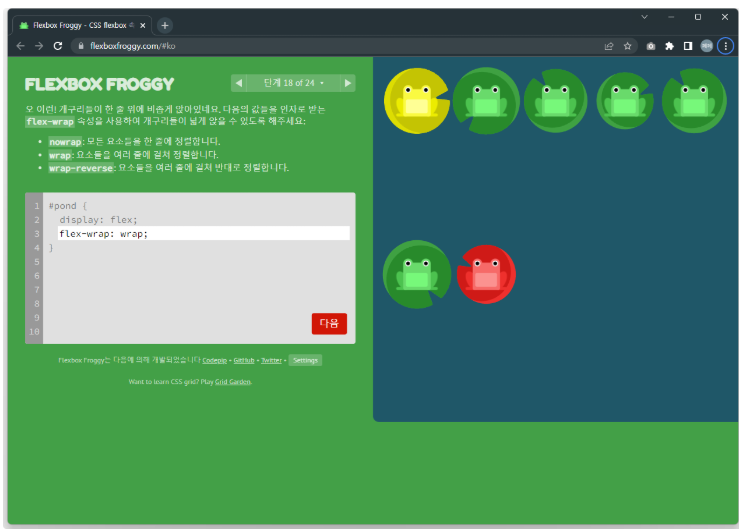Click the fifth frog in top row

pos(694,101)
